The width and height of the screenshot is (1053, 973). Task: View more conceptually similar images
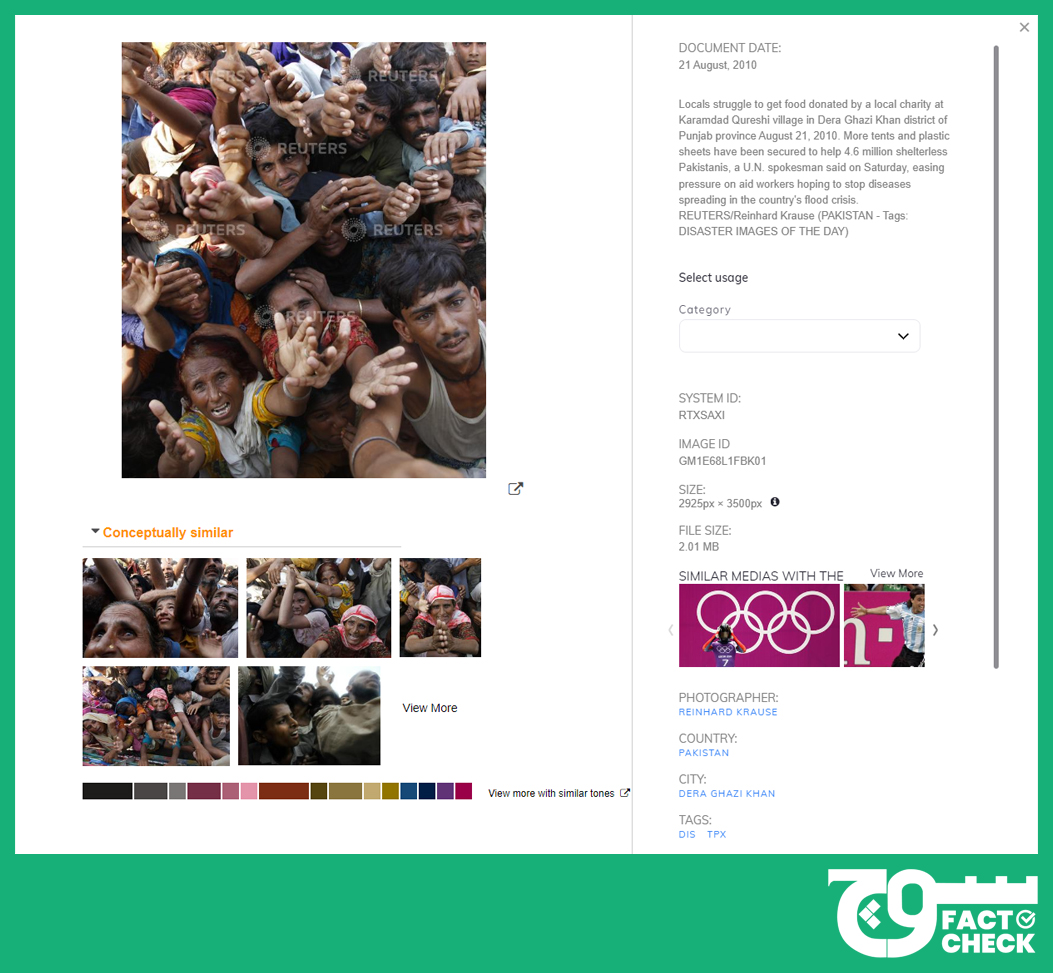(x=430, y=708)
